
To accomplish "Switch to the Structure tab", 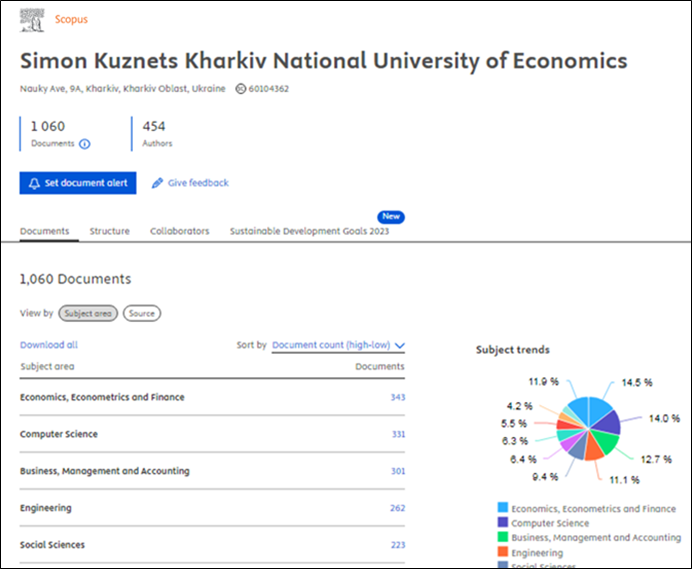I will pyautogui.click(x=109, y=231).
